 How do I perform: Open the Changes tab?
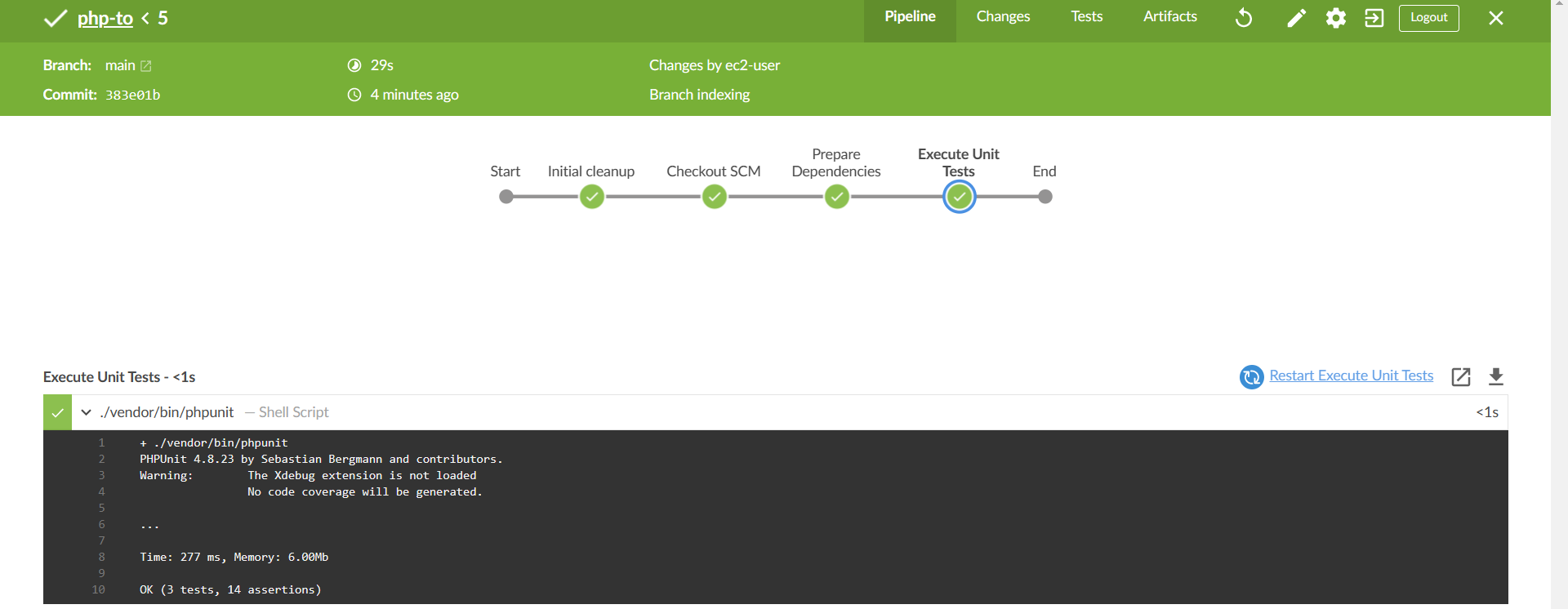coord(1003,16)
